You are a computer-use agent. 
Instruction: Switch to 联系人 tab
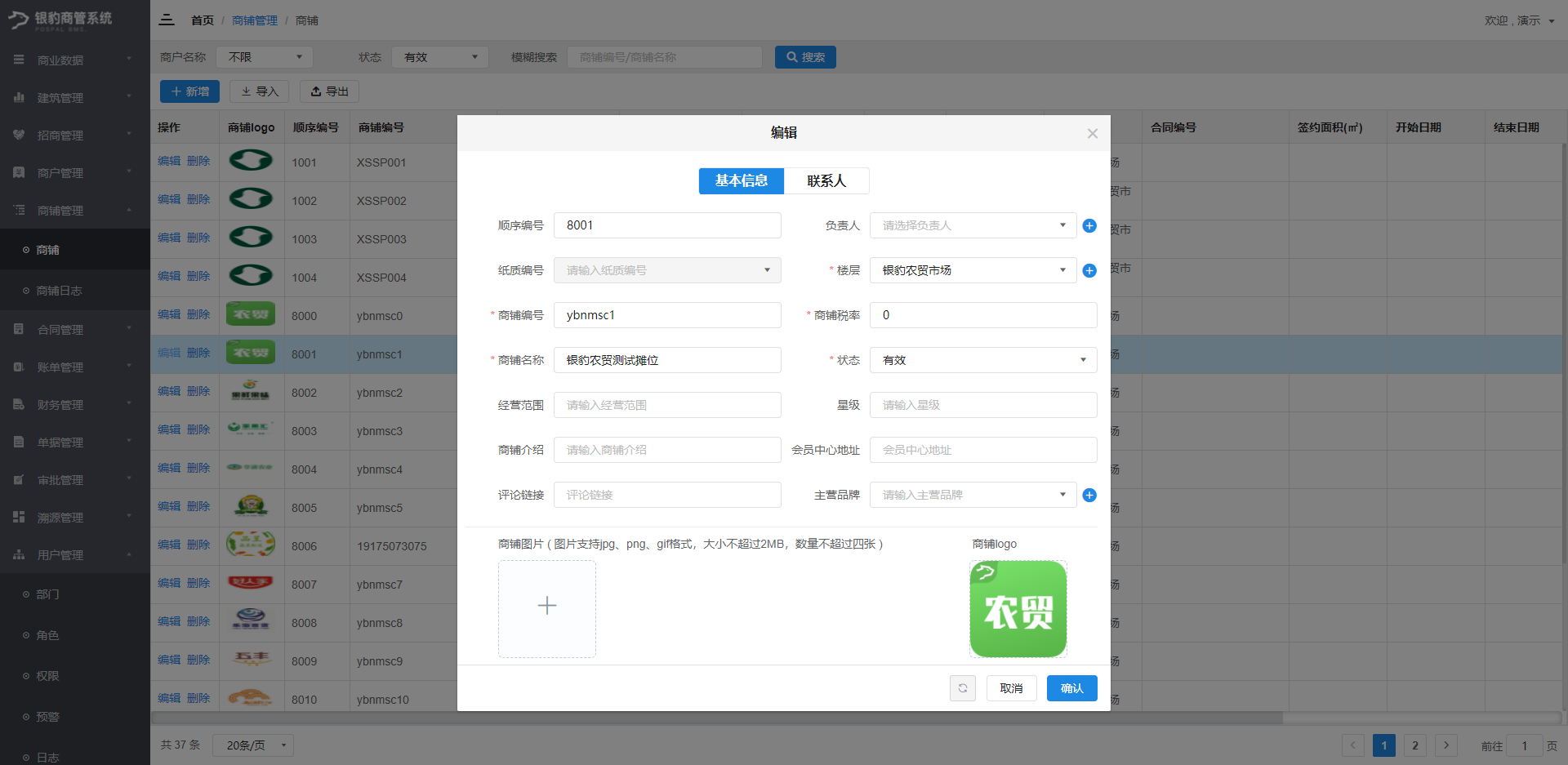click(826, 180)
